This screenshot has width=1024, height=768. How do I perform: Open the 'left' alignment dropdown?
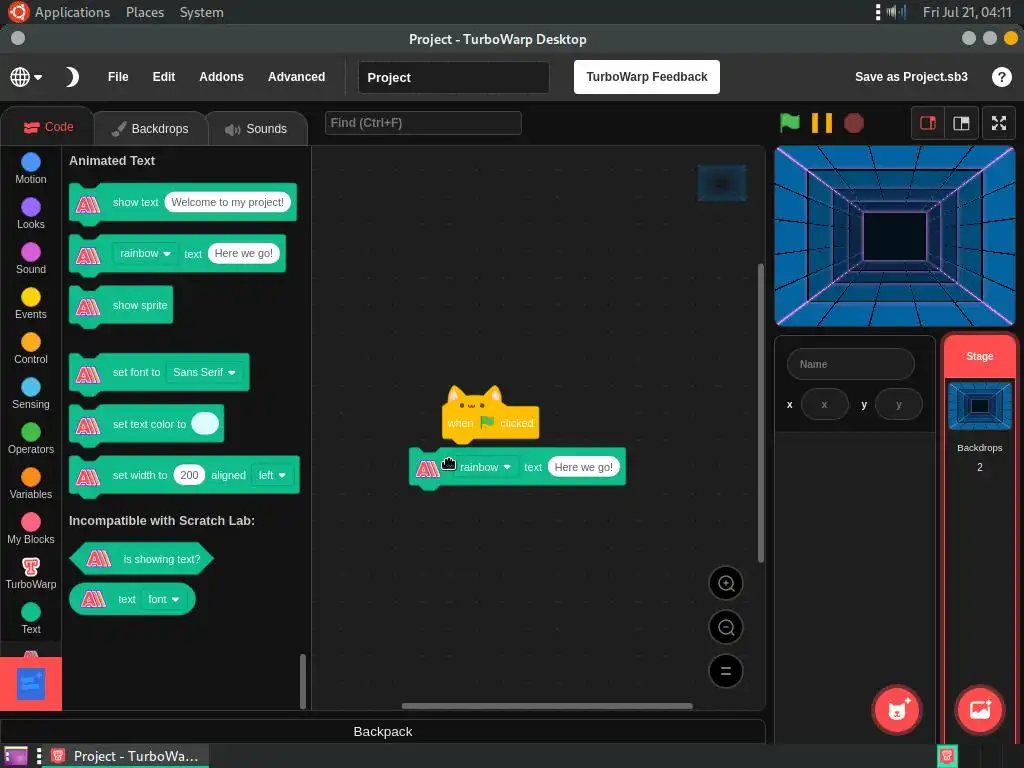(272, 475)
